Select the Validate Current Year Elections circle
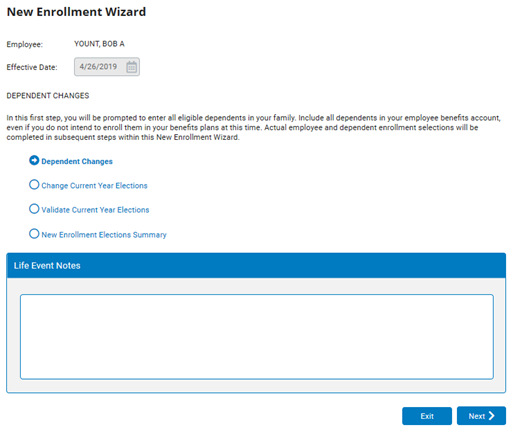513x432 pixels. 34,209
